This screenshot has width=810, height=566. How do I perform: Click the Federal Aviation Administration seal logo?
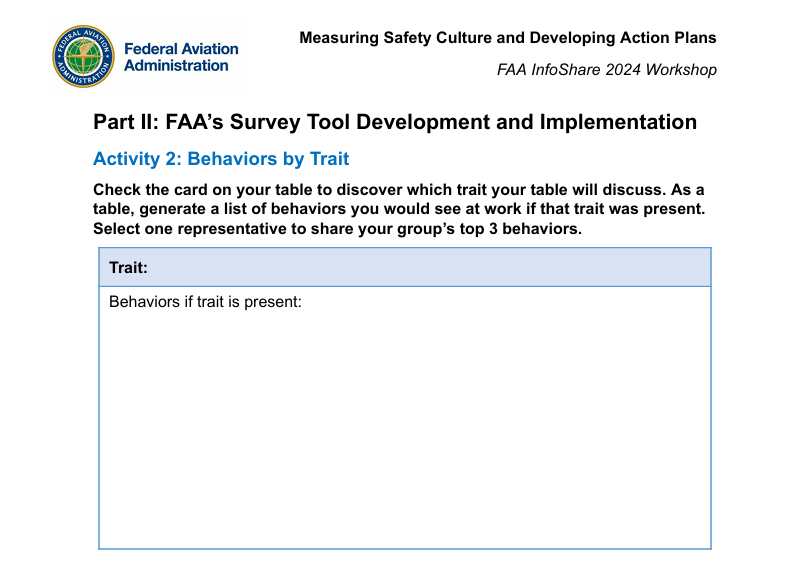pos(83,57)
